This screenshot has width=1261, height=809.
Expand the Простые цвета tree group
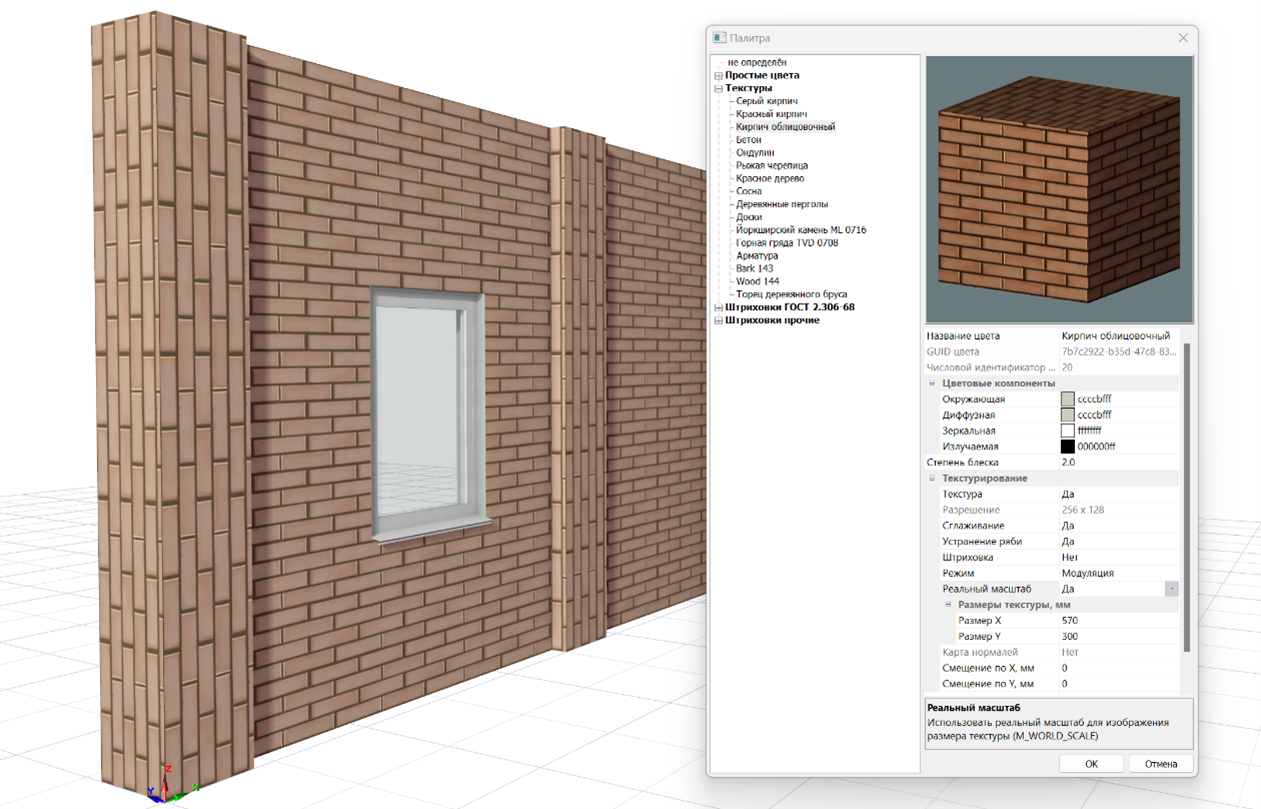(x=718, y=76)
